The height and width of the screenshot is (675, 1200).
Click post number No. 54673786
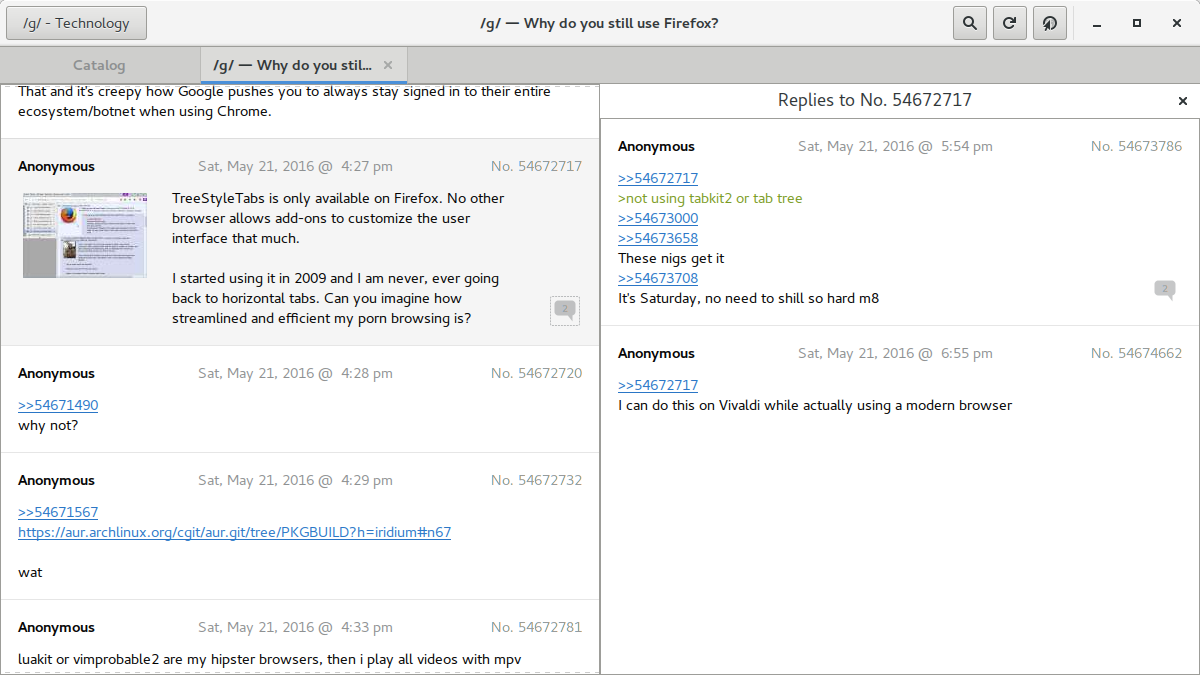coord(1136,146)
